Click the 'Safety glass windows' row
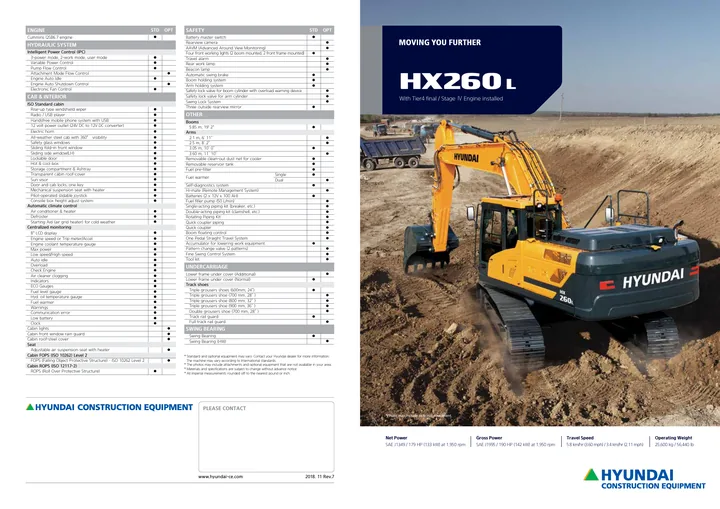Screen dimensions: 720x509 click(101, 142)
